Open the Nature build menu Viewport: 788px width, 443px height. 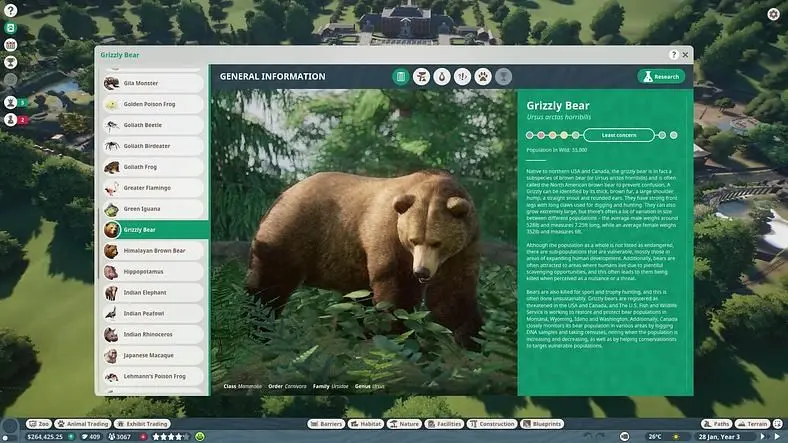click(404, 424)
